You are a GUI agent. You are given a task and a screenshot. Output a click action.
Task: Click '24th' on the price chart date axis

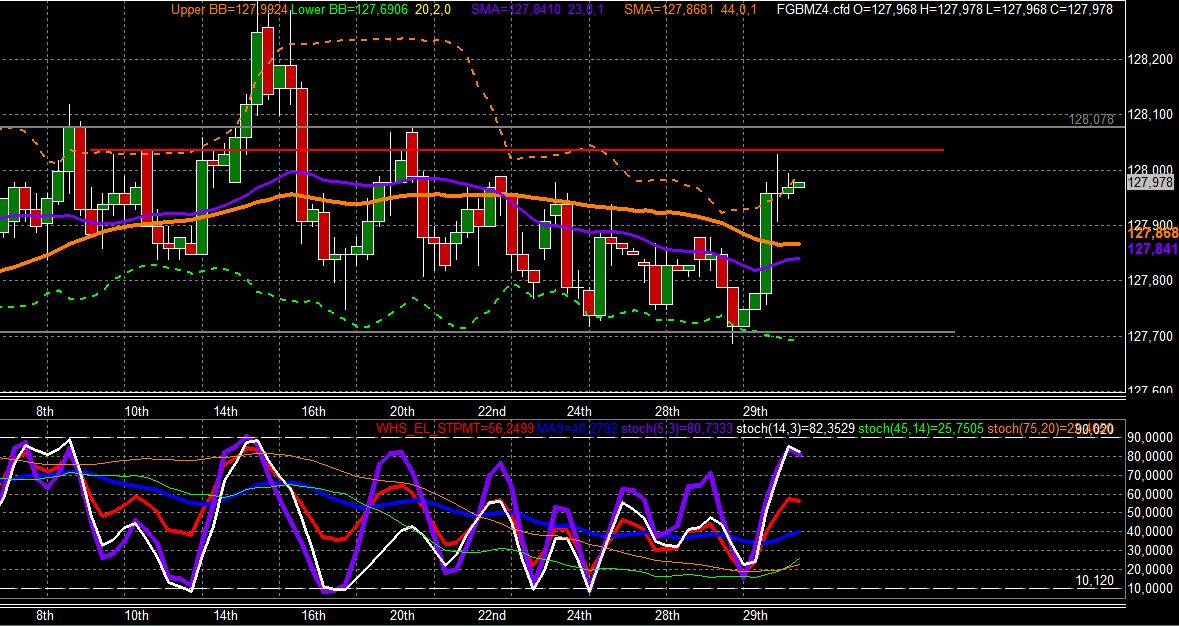pos(579,411)
